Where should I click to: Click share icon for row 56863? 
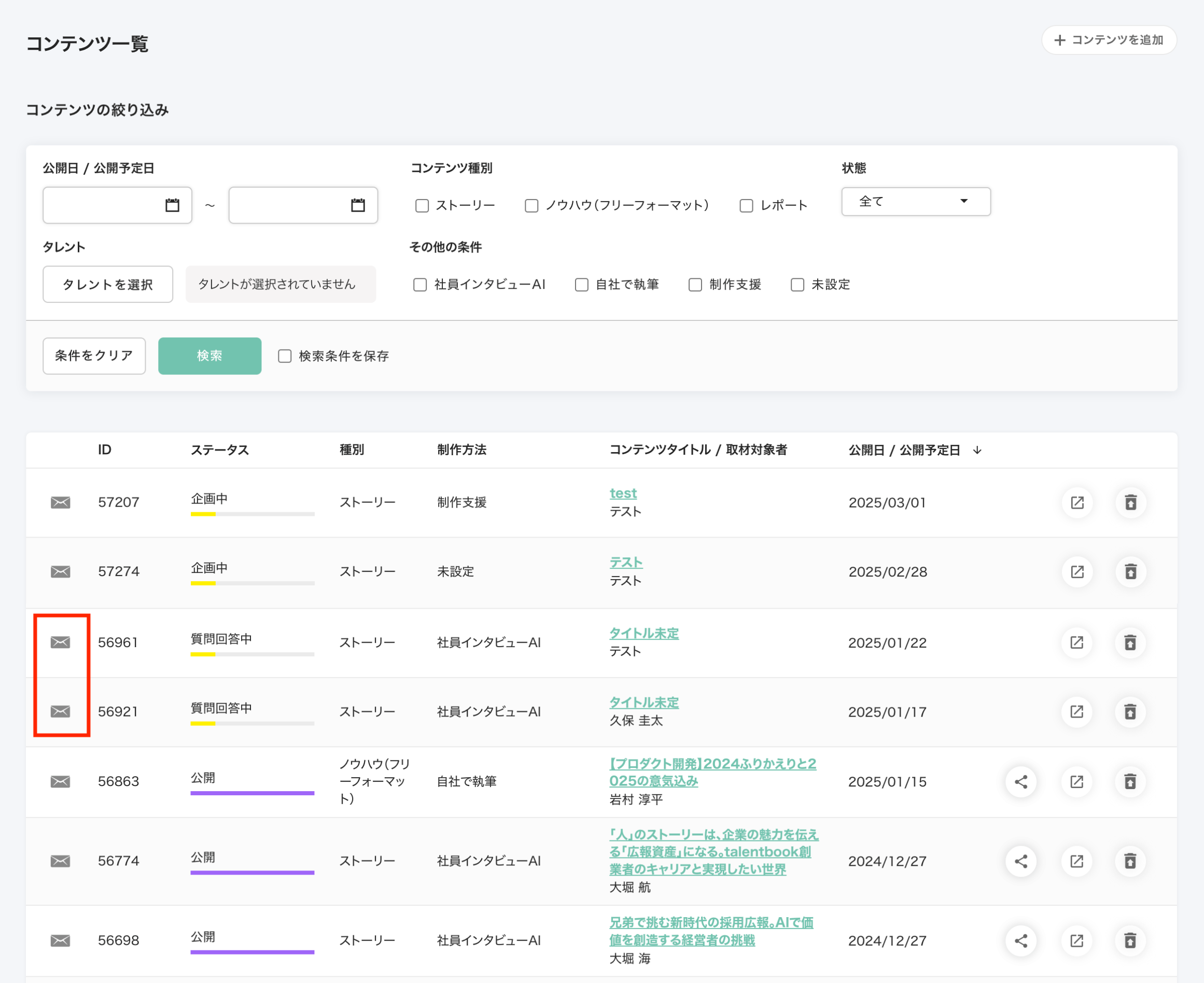[x=1020, y=781]
